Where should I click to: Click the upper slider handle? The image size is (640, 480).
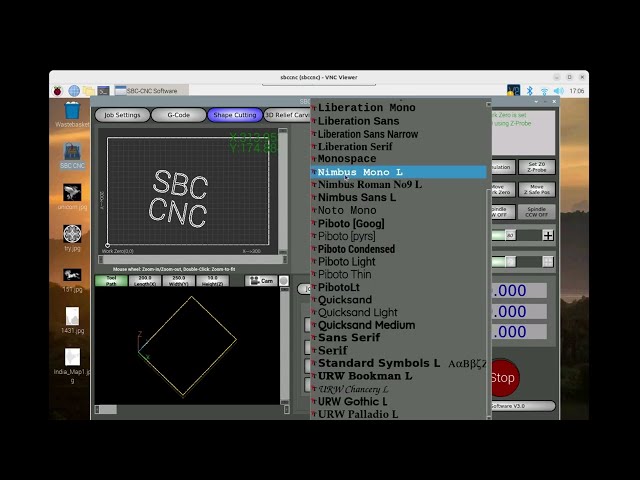click(x=510, y=236)
